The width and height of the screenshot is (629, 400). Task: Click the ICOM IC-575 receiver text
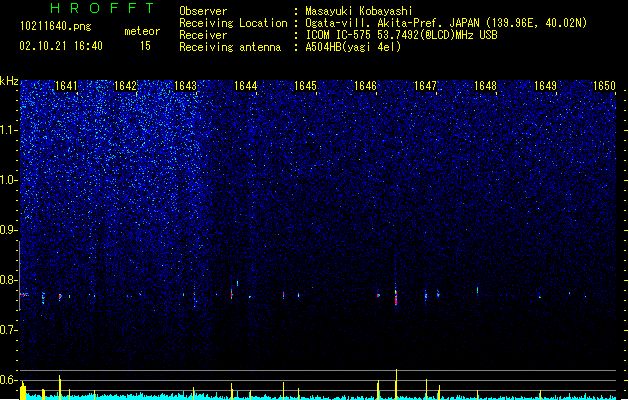401,35
